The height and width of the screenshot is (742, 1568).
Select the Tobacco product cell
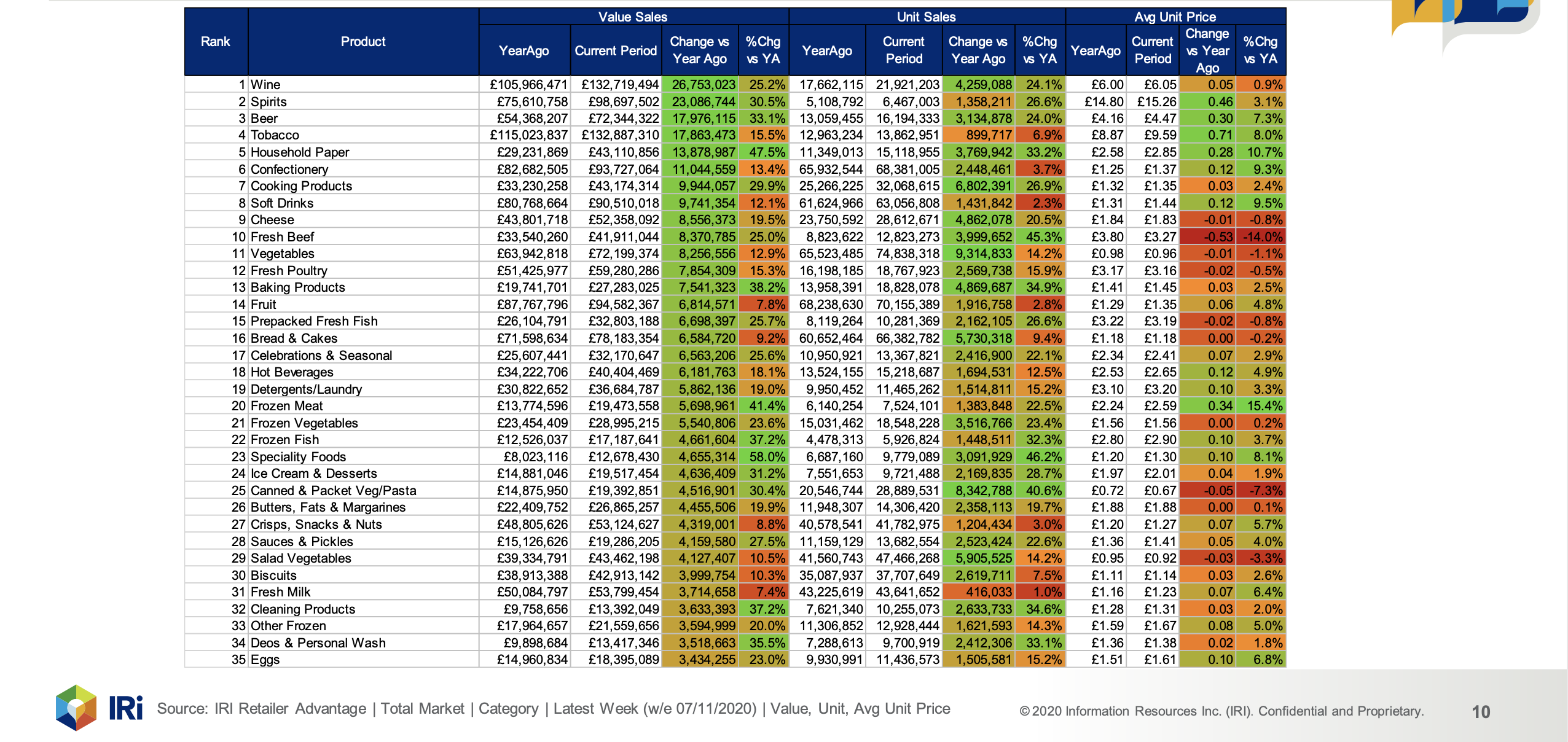(x=363, y=135)
